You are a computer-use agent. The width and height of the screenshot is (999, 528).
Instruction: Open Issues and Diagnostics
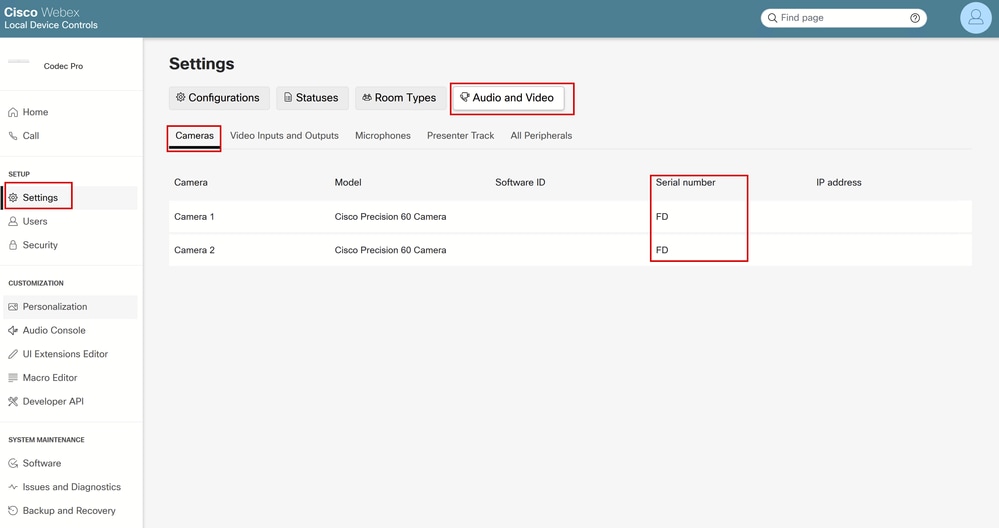70,487
